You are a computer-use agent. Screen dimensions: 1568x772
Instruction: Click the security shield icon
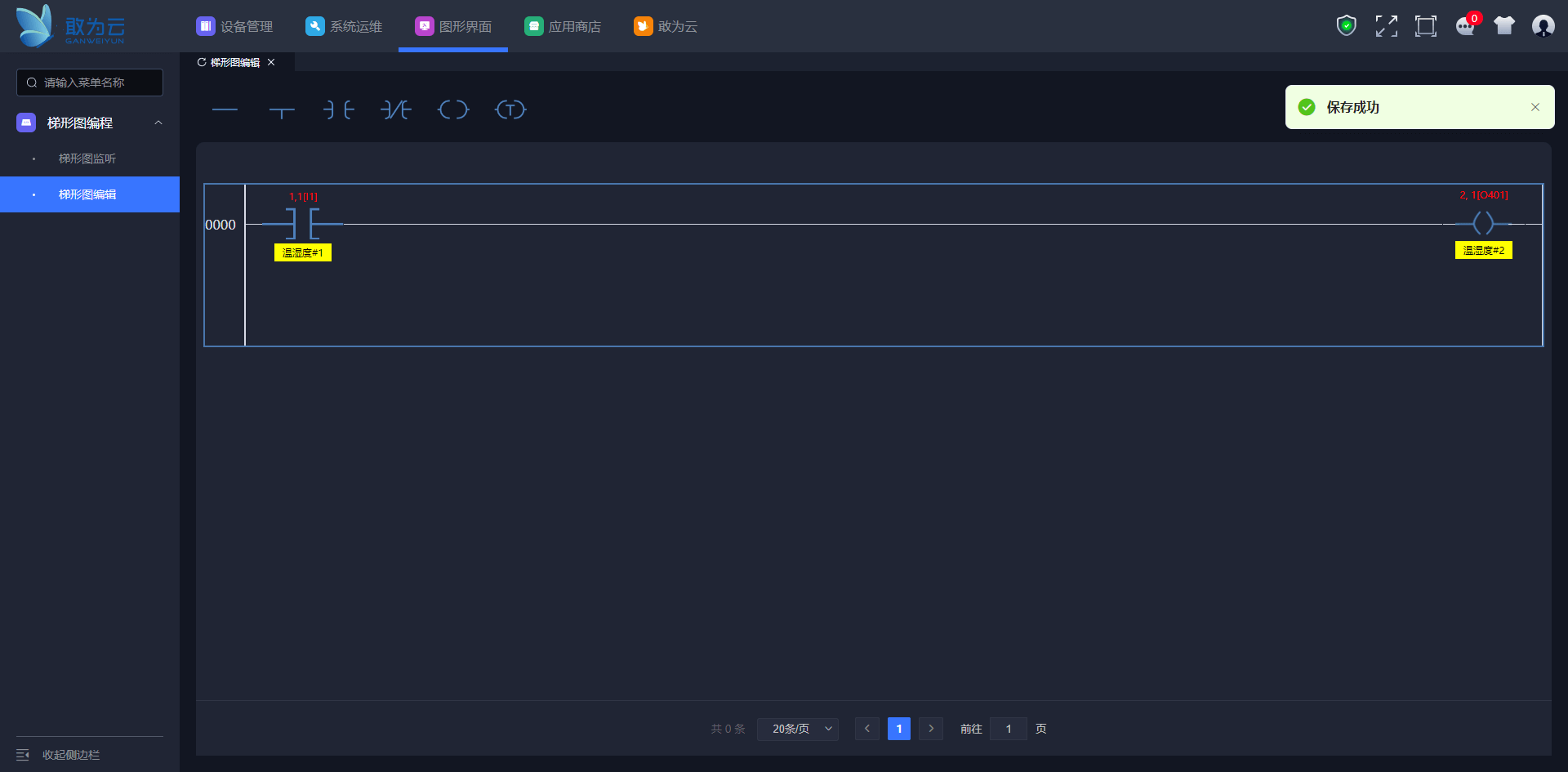click(x=1347, y=26)
